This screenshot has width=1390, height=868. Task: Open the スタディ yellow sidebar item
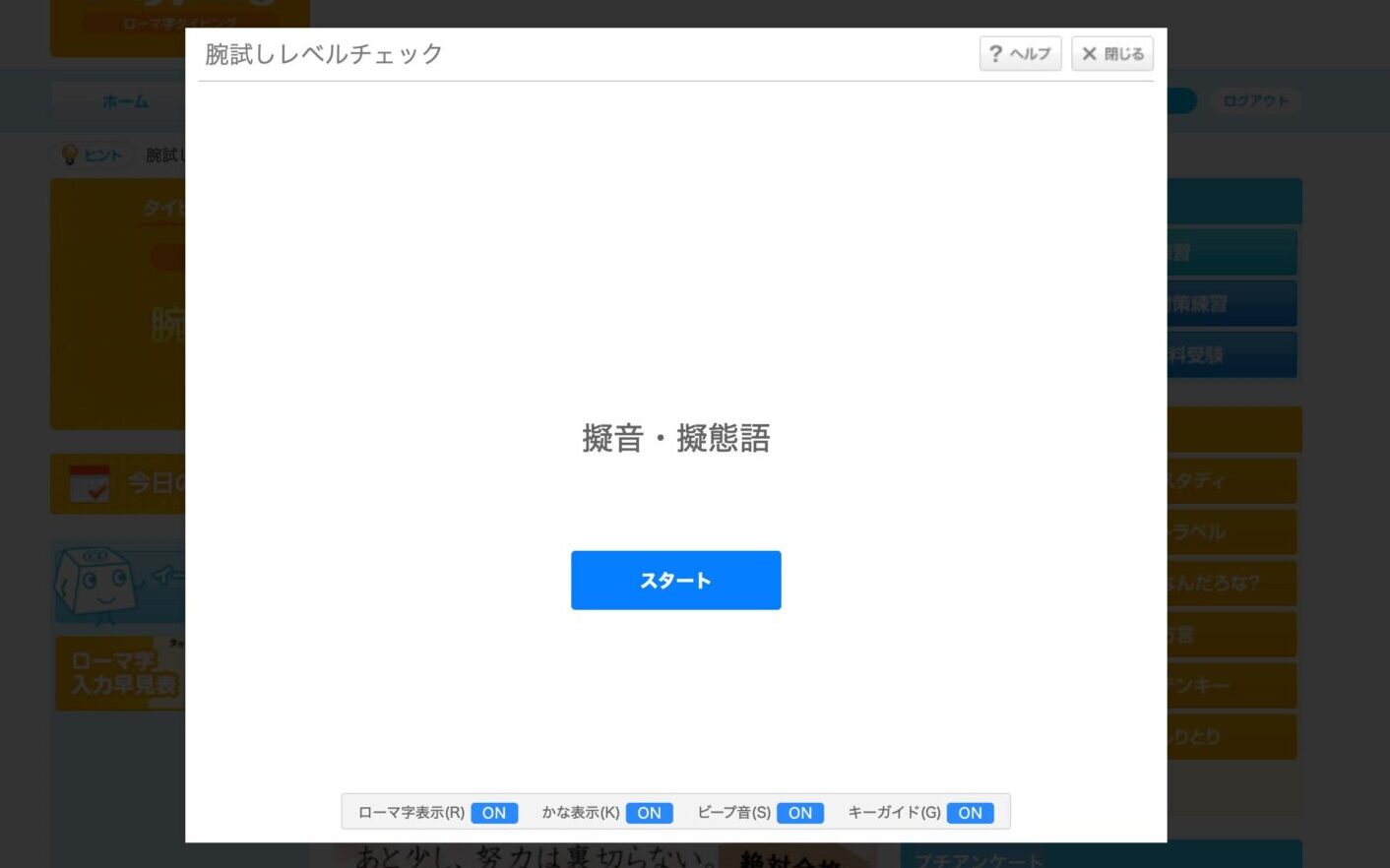click(x=1231, y=481)
